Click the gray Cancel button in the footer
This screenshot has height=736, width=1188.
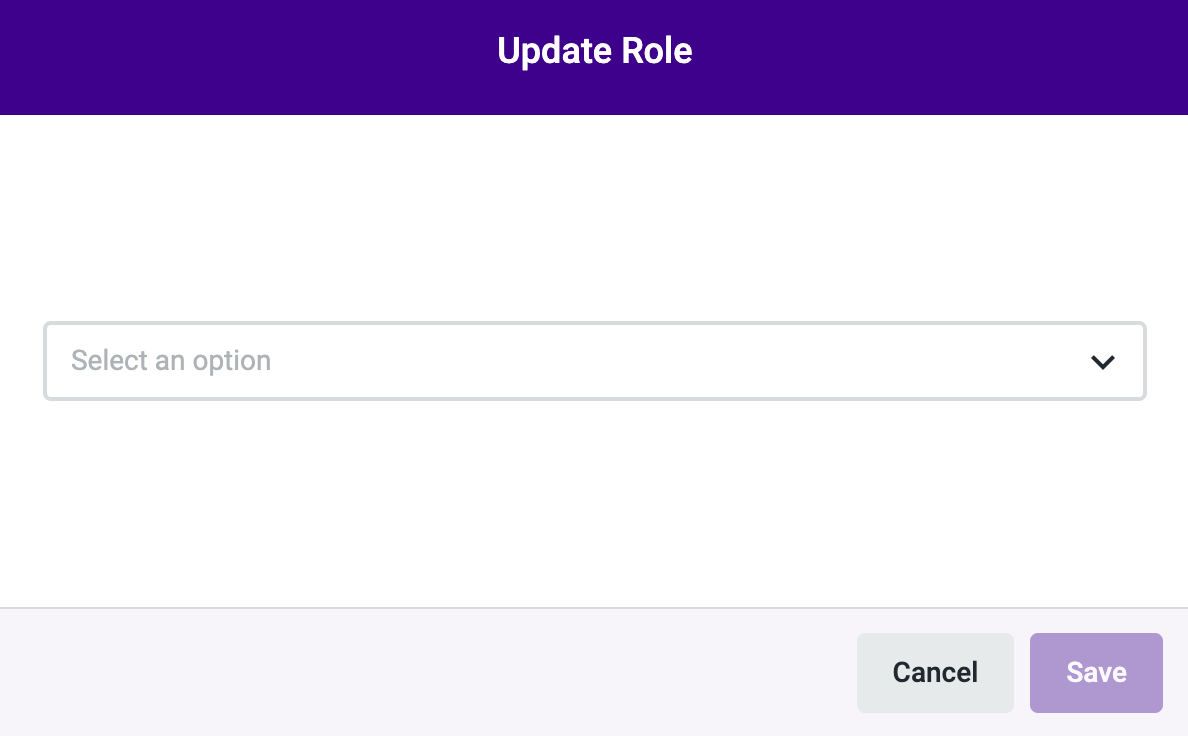pyautogui.click(x=935, y=672)
